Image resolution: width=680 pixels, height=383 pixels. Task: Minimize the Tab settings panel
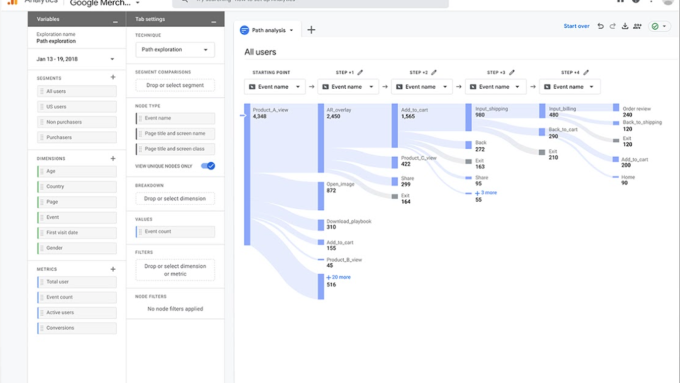point(214,21)
